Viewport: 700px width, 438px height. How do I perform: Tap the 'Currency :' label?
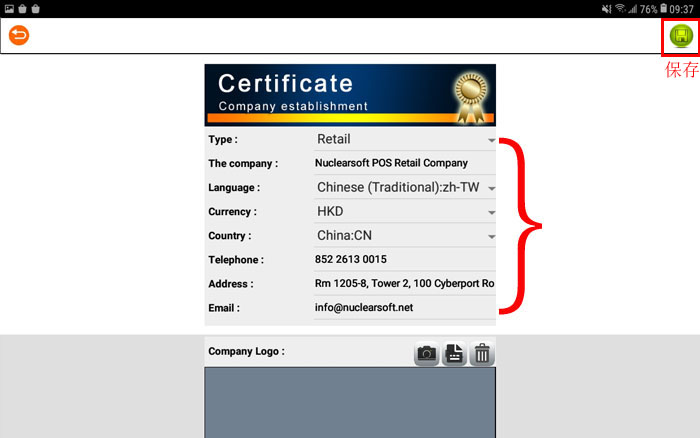tap(232, 212)
